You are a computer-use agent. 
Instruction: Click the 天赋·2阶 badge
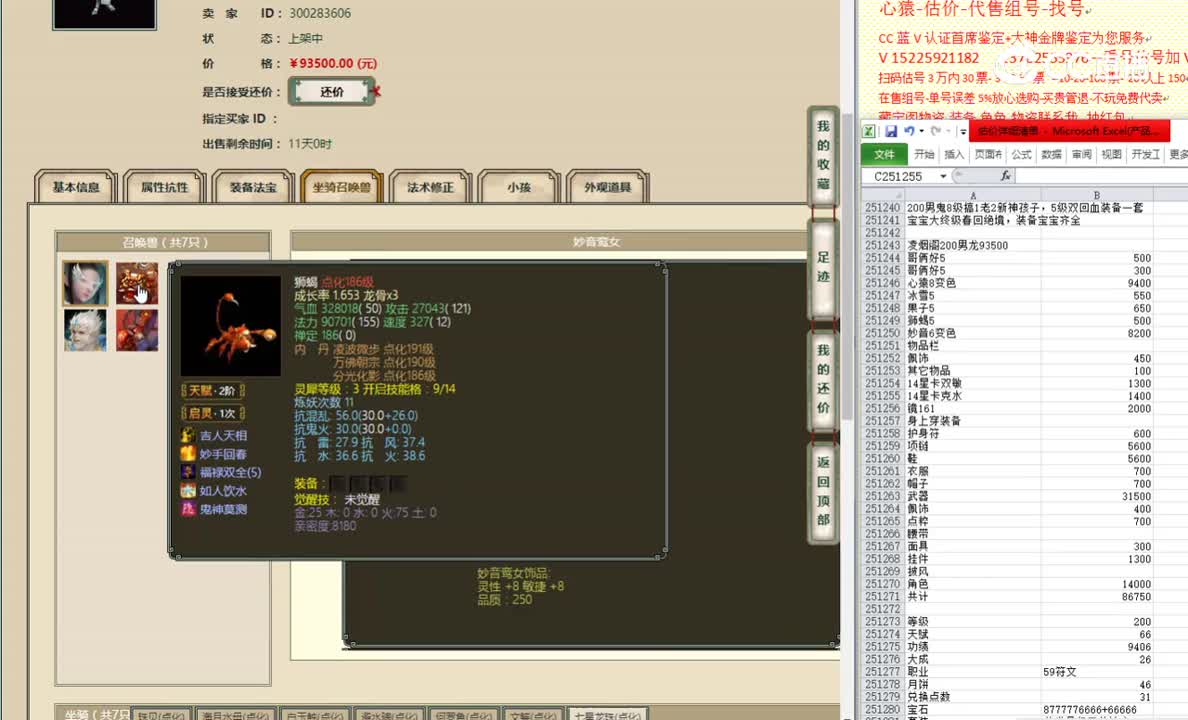(213, 390)
